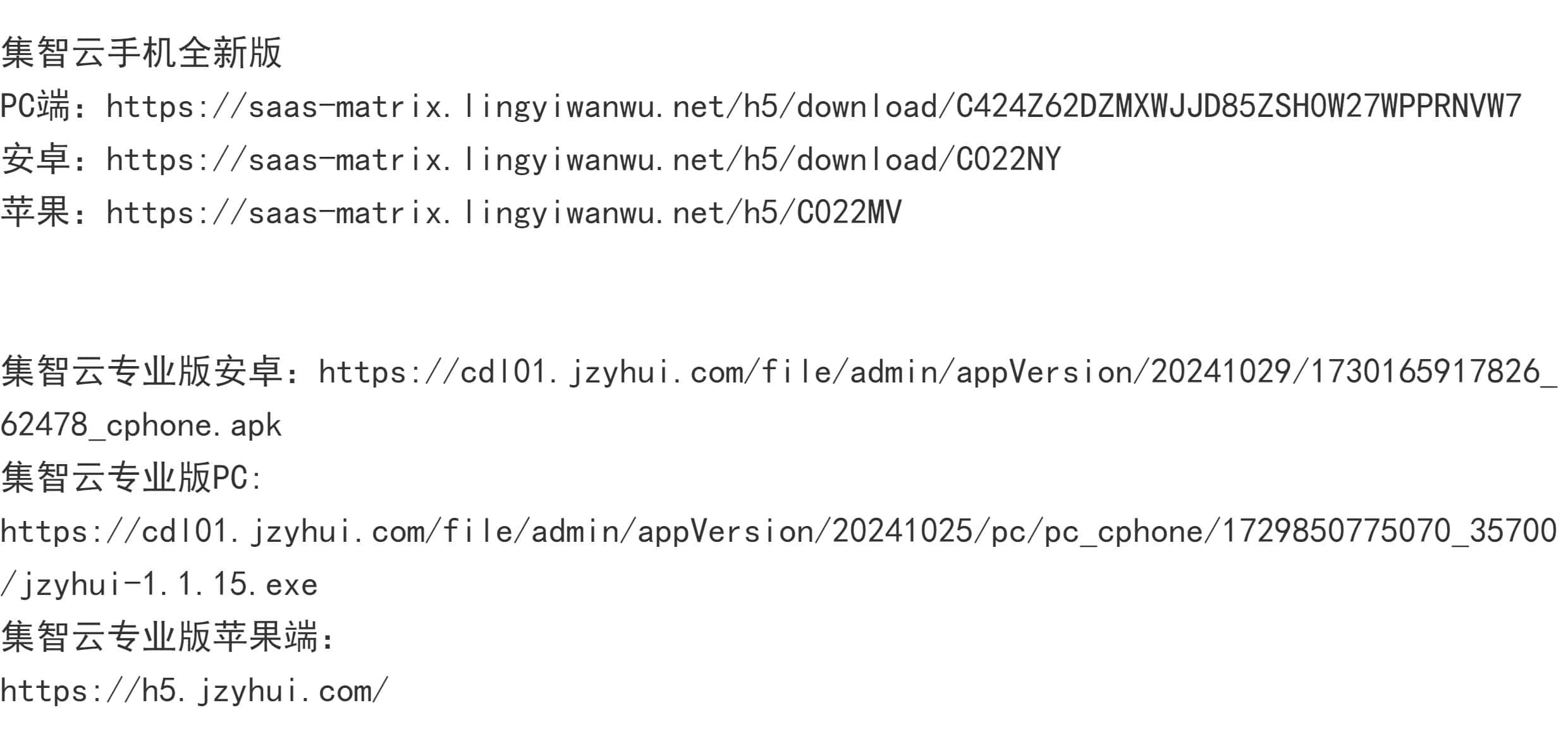1568x741 pixels.
Task: Click the number 1730165917826_ in URL
Action: pos(1433,372)
